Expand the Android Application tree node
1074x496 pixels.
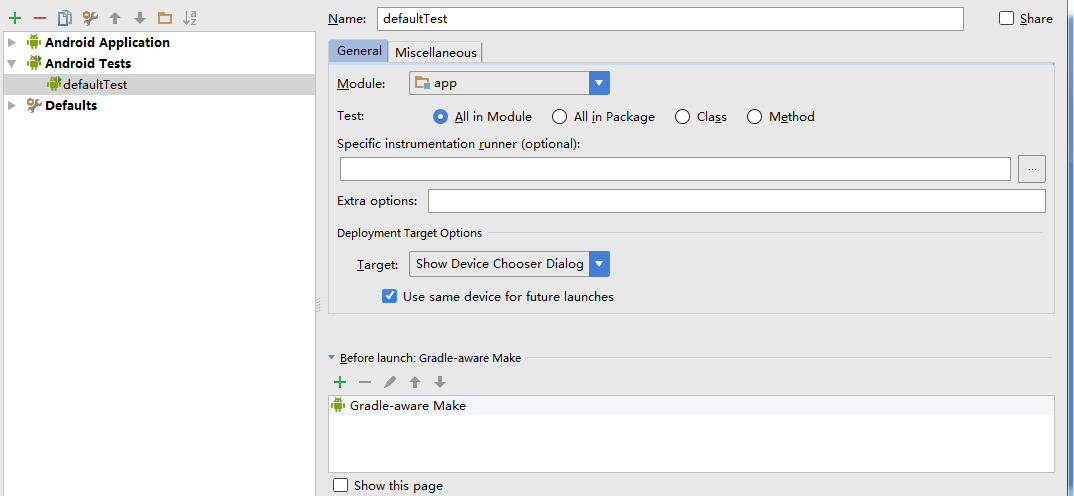point(11,42)
